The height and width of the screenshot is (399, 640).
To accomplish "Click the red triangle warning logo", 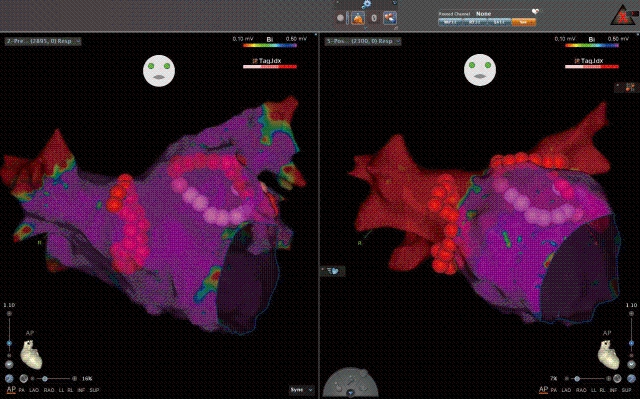I will coord(622,15).
